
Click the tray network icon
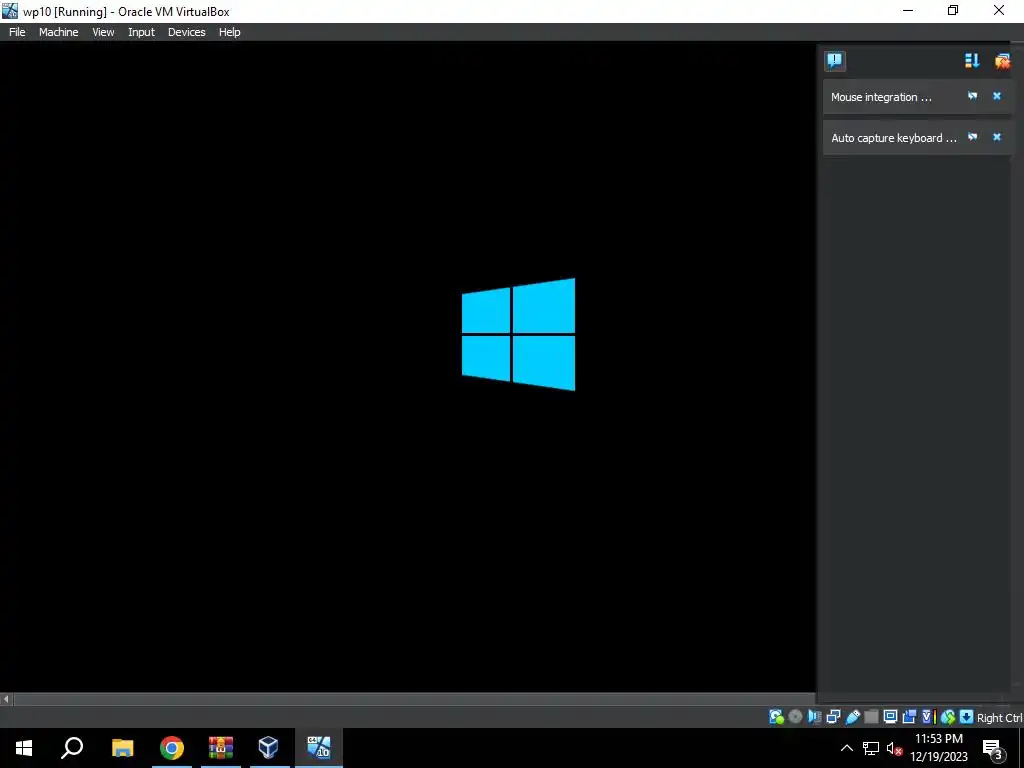click(871, 748)
